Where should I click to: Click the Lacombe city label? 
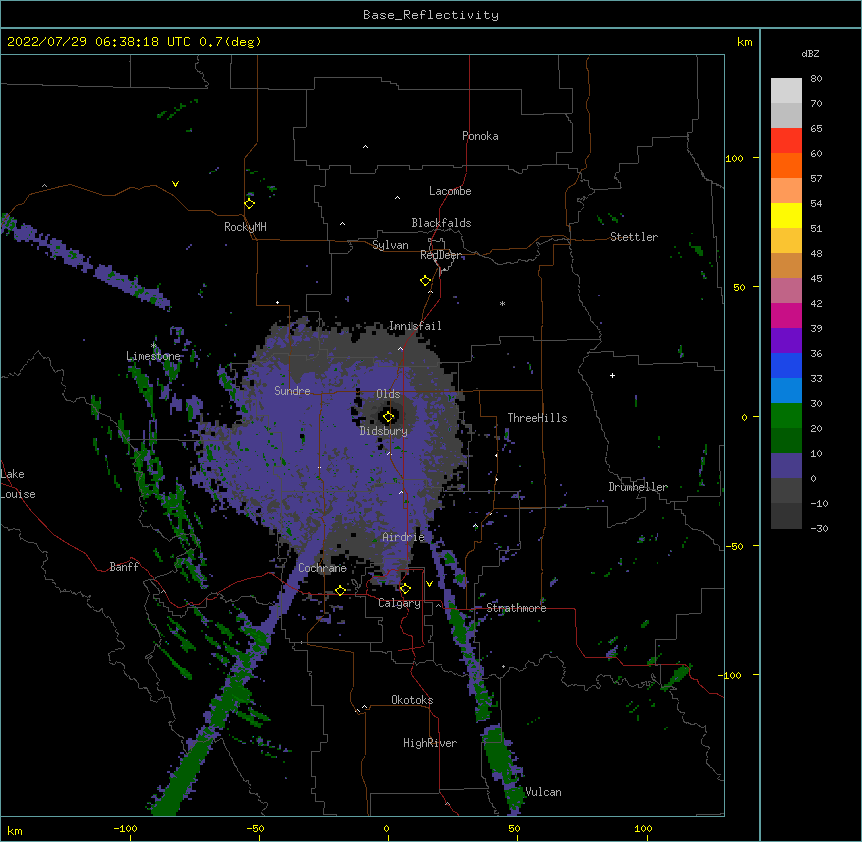450,191
